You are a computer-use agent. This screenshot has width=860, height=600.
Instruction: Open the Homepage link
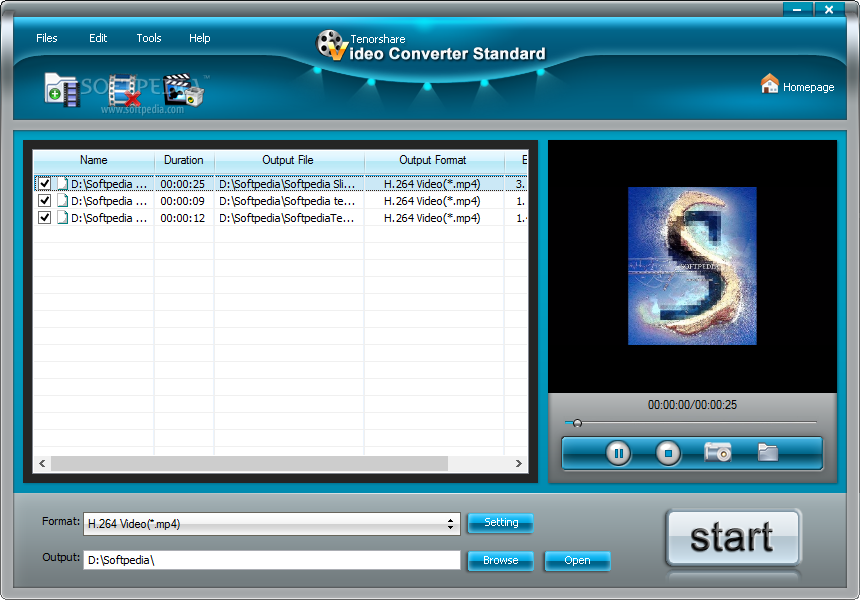click(808, 87)
